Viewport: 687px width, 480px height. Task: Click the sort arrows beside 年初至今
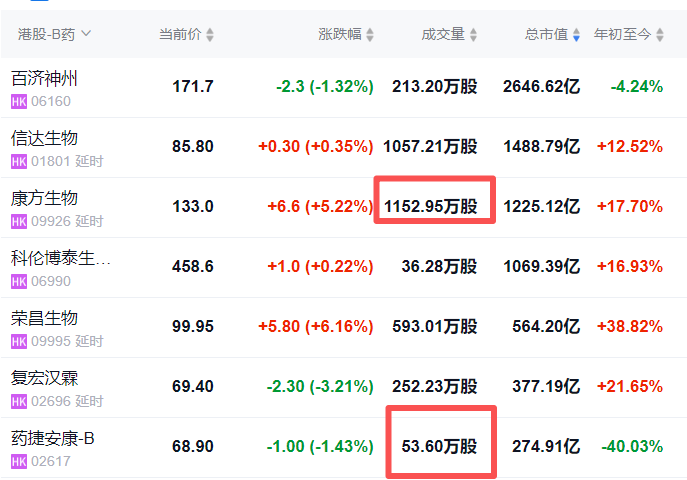[x=660, y=35]
